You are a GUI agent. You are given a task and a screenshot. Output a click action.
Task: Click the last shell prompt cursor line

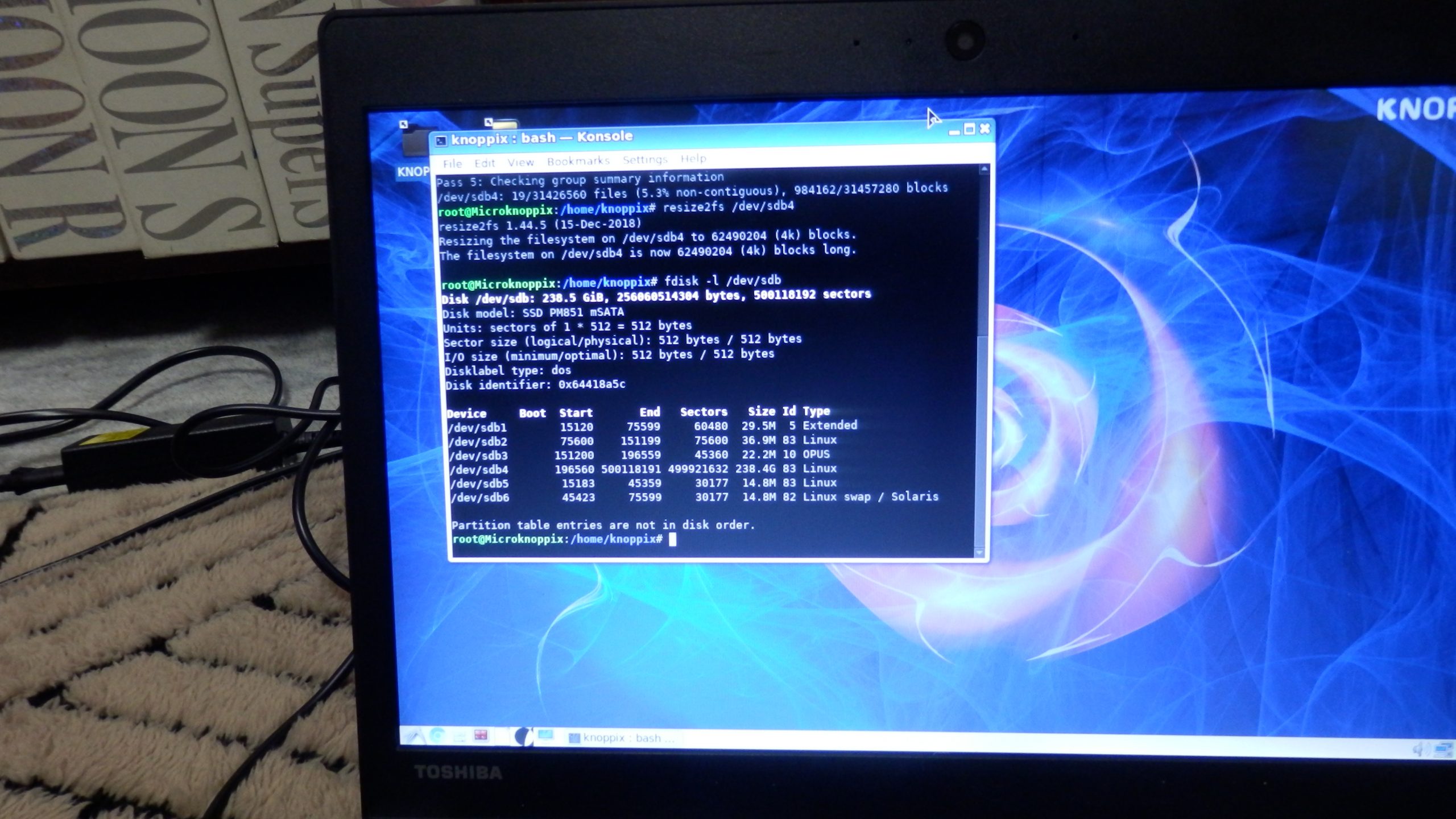click(x=564, y=539)
